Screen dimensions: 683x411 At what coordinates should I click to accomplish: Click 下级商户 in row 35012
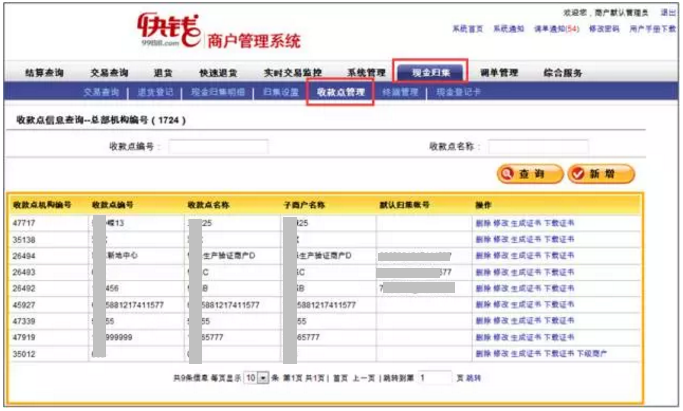click(592, 354)
